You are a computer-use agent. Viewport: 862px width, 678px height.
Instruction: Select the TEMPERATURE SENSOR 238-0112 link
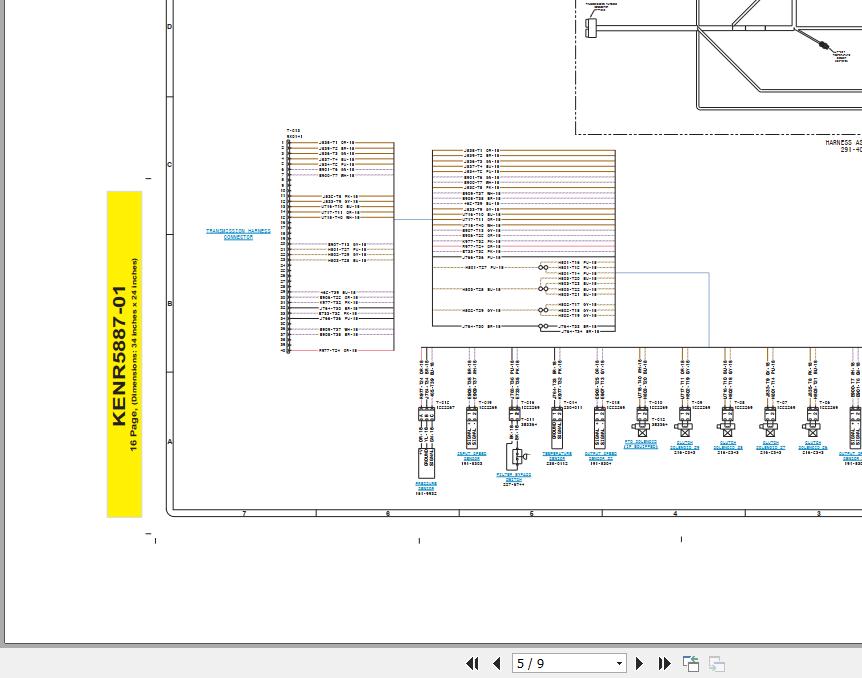(555, 457)
